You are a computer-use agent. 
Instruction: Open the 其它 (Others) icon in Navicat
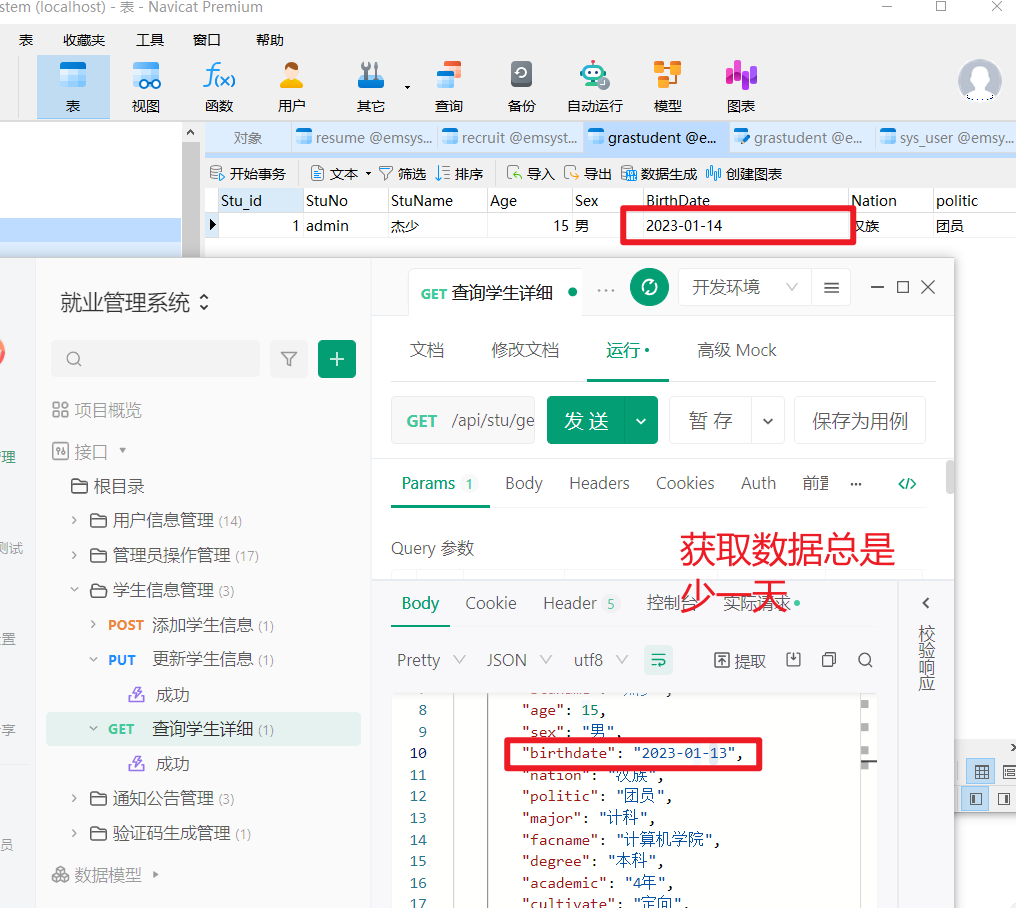click(x=371, y=87)
